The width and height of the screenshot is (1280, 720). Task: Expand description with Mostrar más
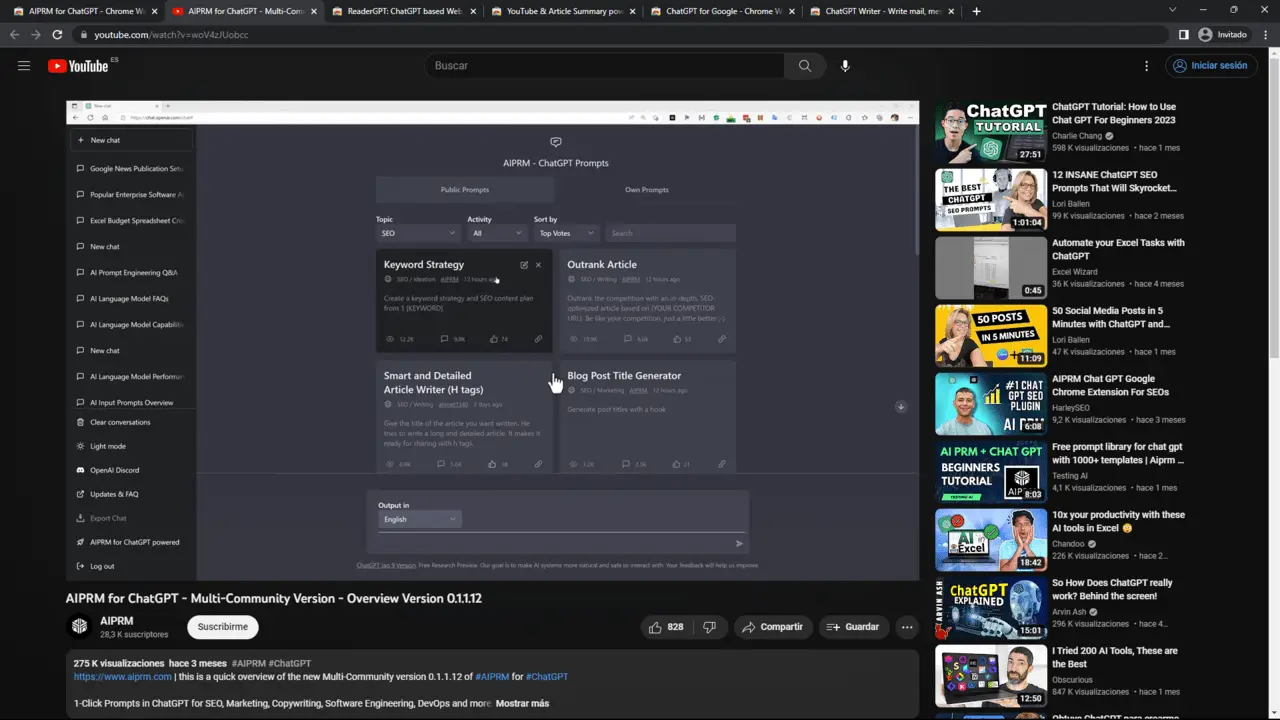522,703
